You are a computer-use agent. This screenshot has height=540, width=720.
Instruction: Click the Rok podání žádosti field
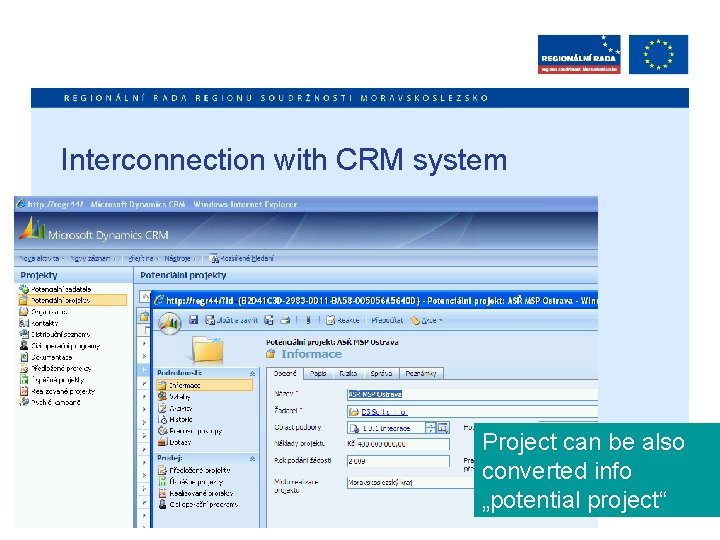[398, 461]
